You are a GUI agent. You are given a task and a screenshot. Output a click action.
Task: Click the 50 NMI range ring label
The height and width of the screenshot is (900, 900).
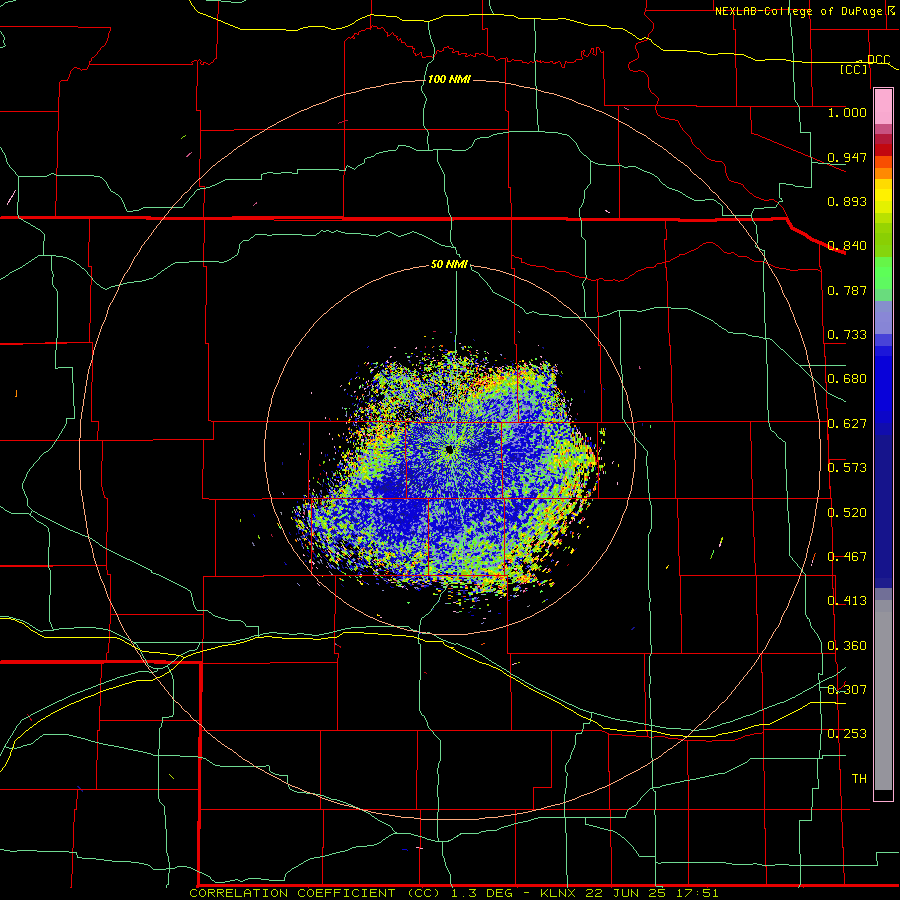(449, 264)
